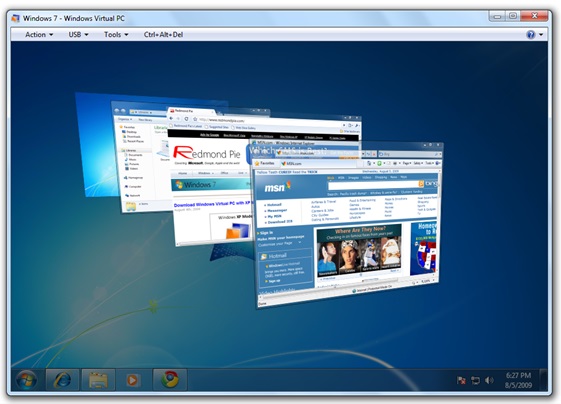561x404 pixels.
Task: Click the Download IE8 link on MSN
Action: tap(279, 222)
